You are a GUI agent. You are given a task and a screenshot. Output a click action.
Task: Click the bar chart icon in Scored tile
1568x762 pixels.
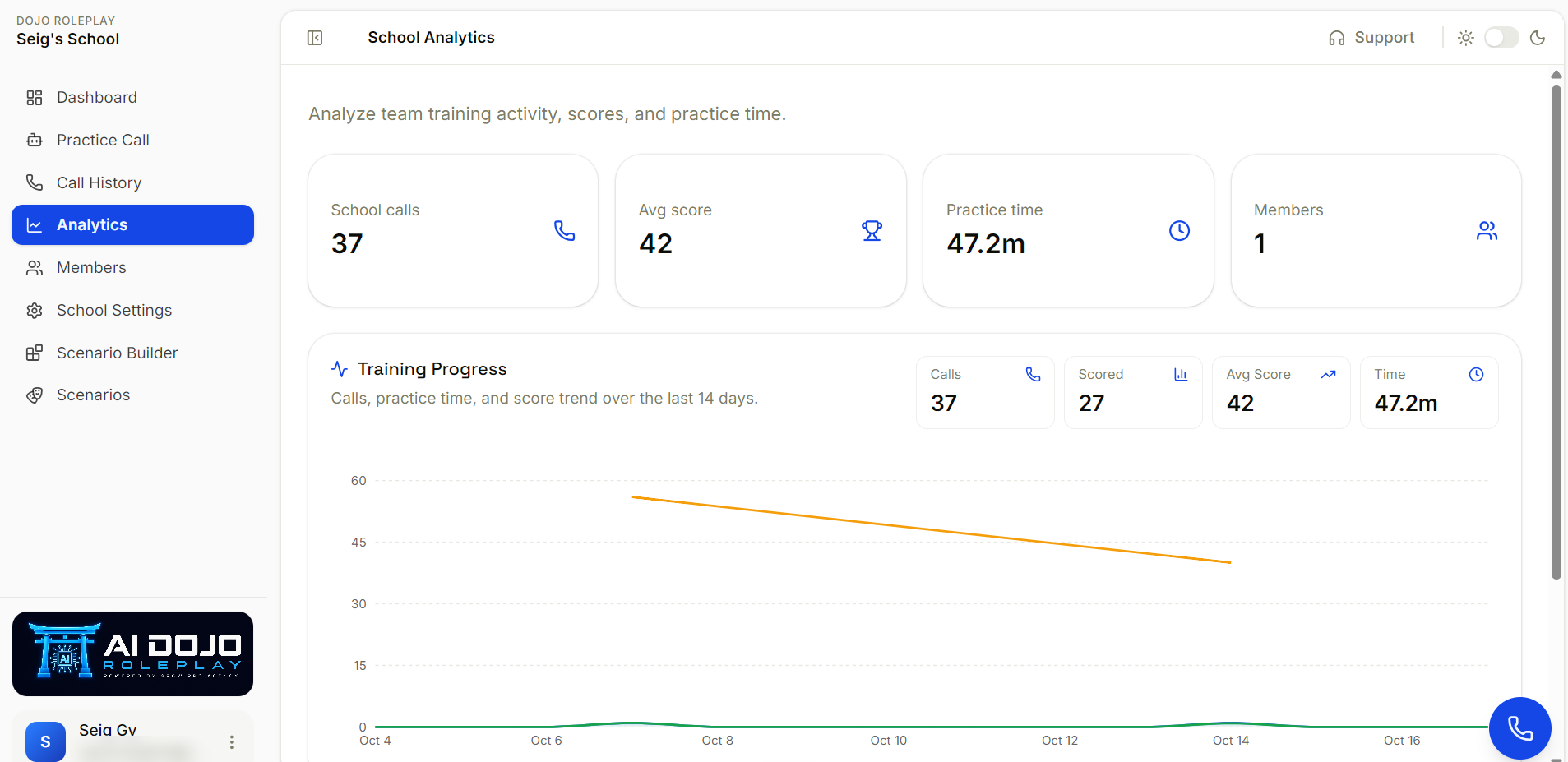(x=1181, y=375)
